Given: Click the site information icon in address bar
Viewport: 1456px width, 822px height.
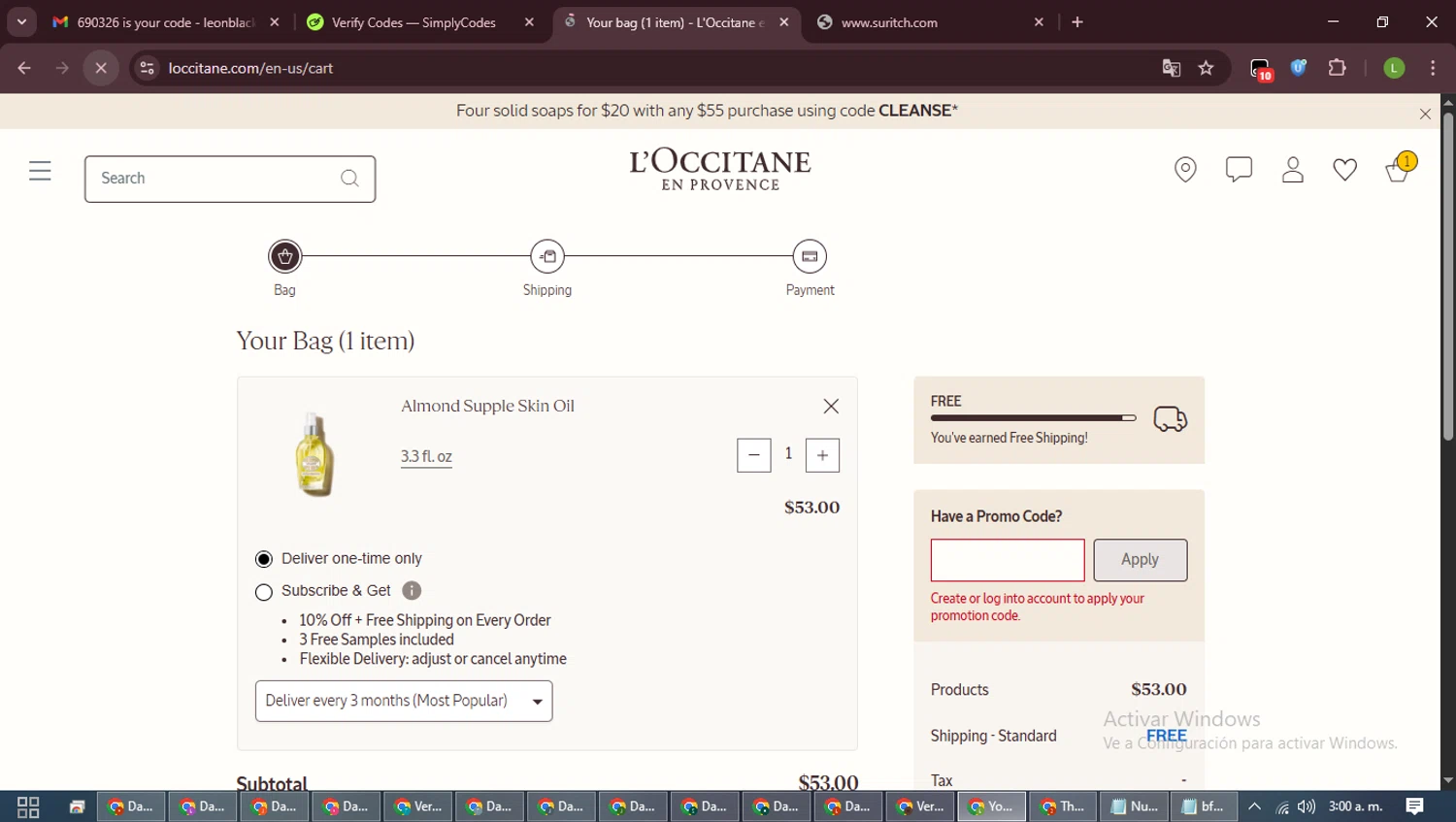Looking at the screenshot, I should (147, 68).
